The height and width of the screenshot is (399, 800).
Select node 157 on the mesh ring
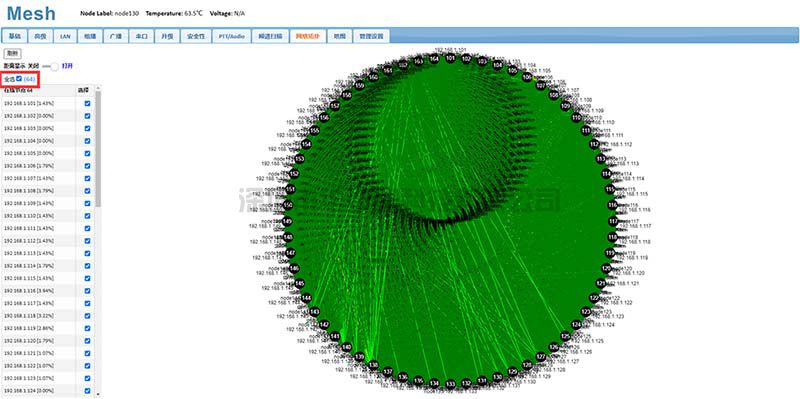pos(335,106)
